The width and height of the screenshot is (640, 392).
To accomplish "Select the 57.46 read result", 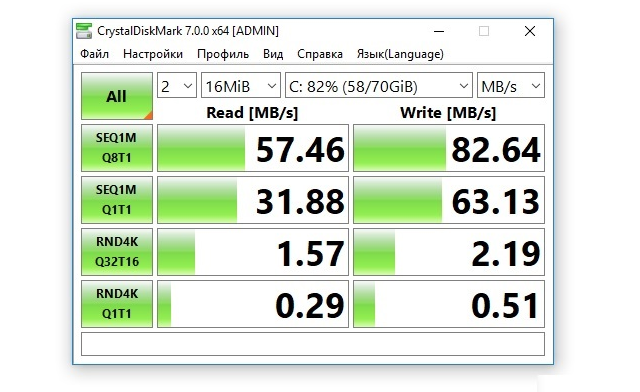I will [253, 148].
